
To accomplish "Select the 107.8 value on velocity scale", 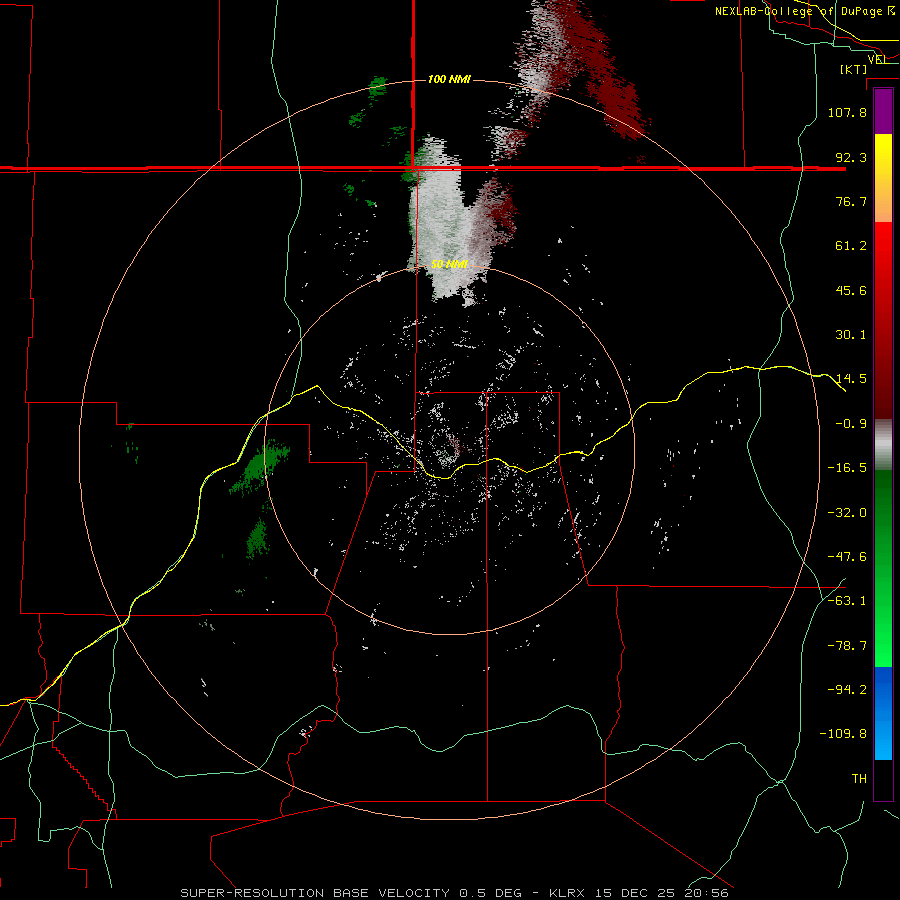I will coord(847,112).
